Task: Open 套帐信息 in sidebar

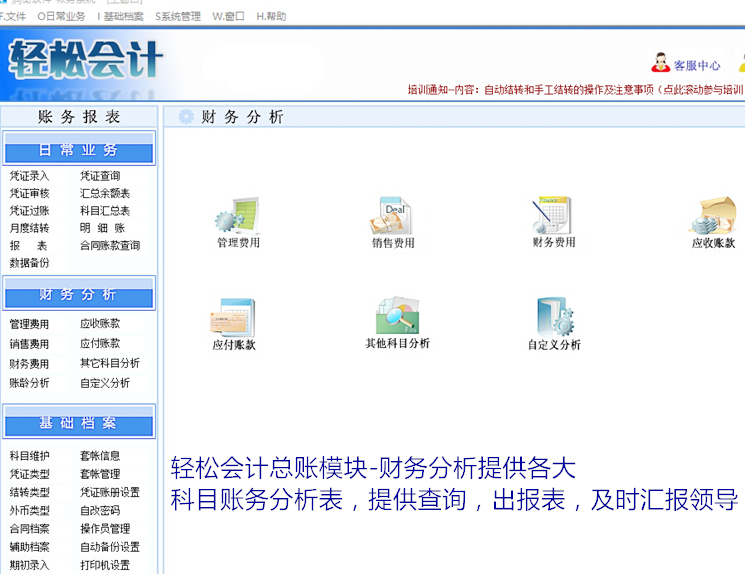Action: pos(100,456)
